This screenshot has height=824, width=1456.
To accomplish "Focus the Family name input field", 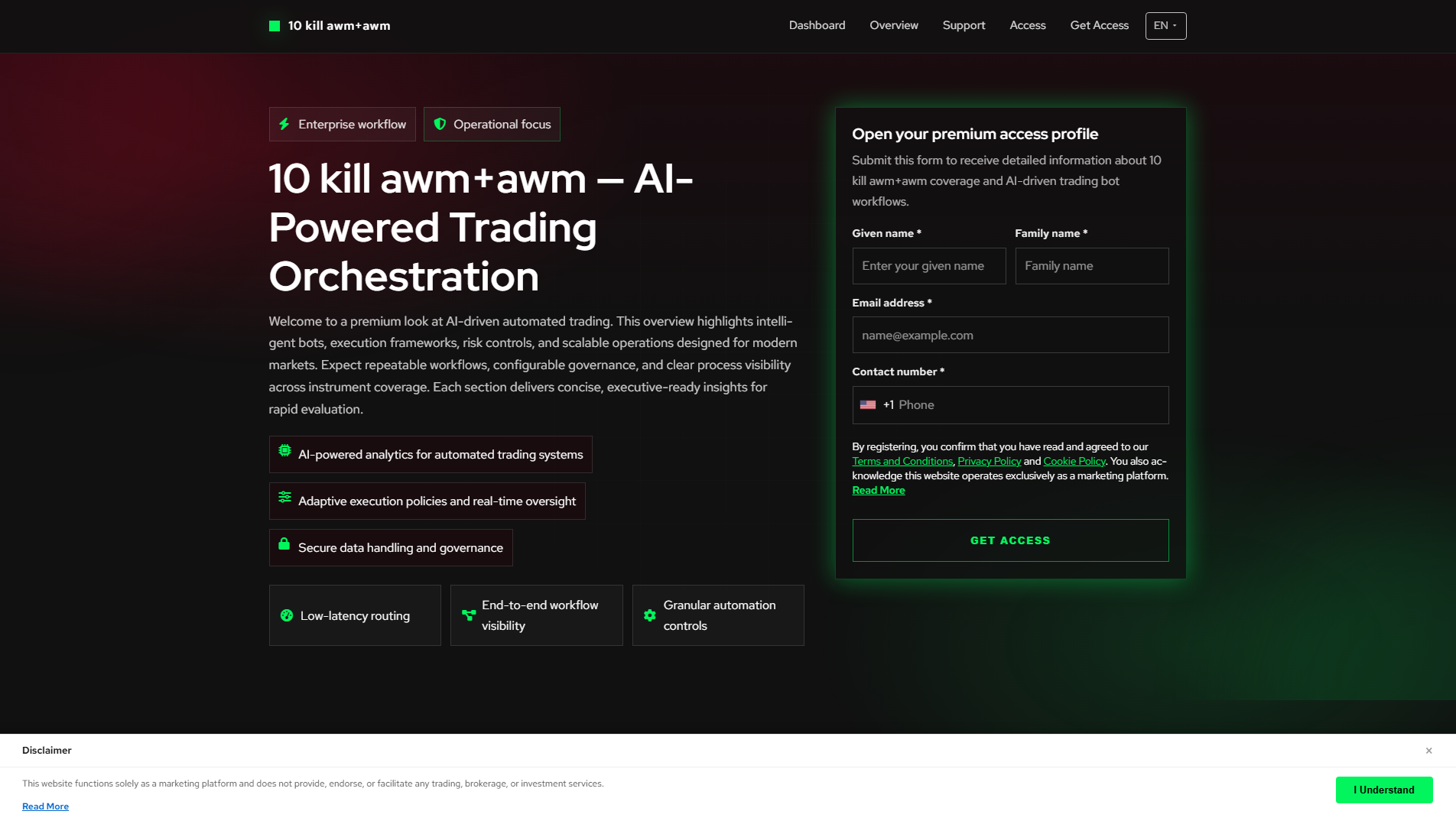I will click(x=1092, y=266).
